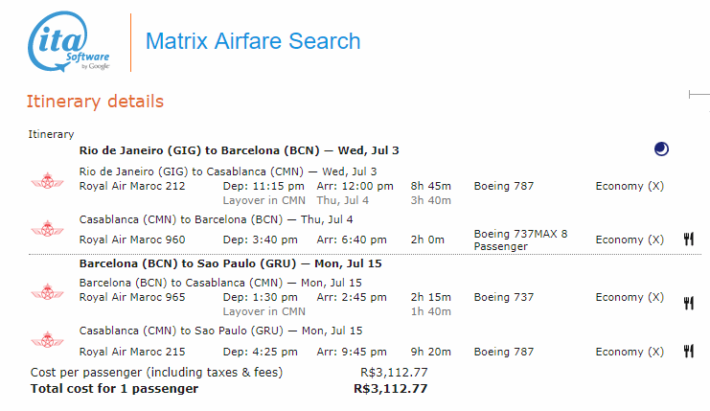The width and height of the screenshot is (710, 411).
Task: Click the Royal Air Maroc 212 airline logo
Action: tap(48, 181)
